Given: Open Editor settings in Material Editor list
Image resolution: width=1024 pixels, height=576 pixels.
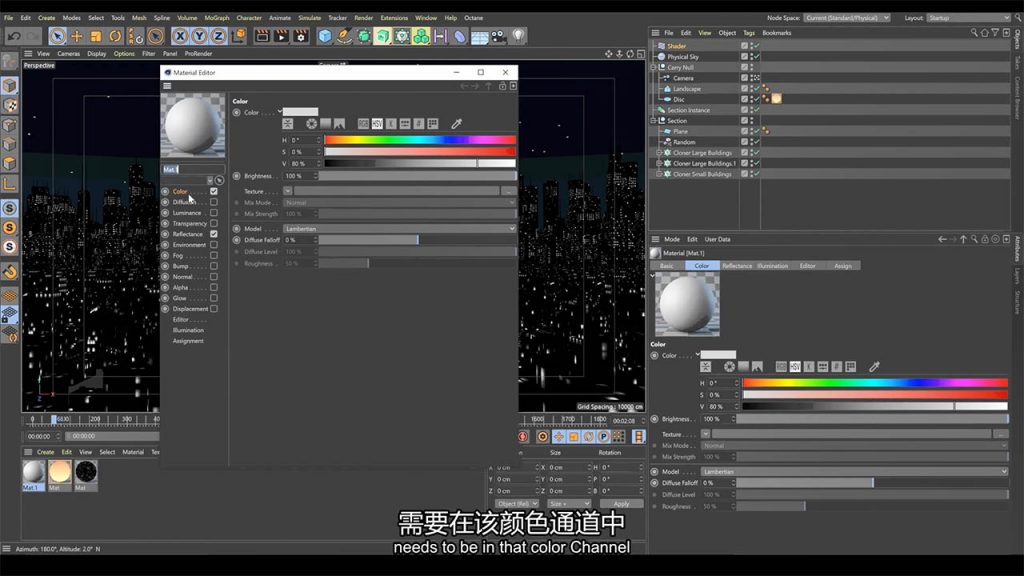Looking at the screenshot, I should click(x=181, y=319).
